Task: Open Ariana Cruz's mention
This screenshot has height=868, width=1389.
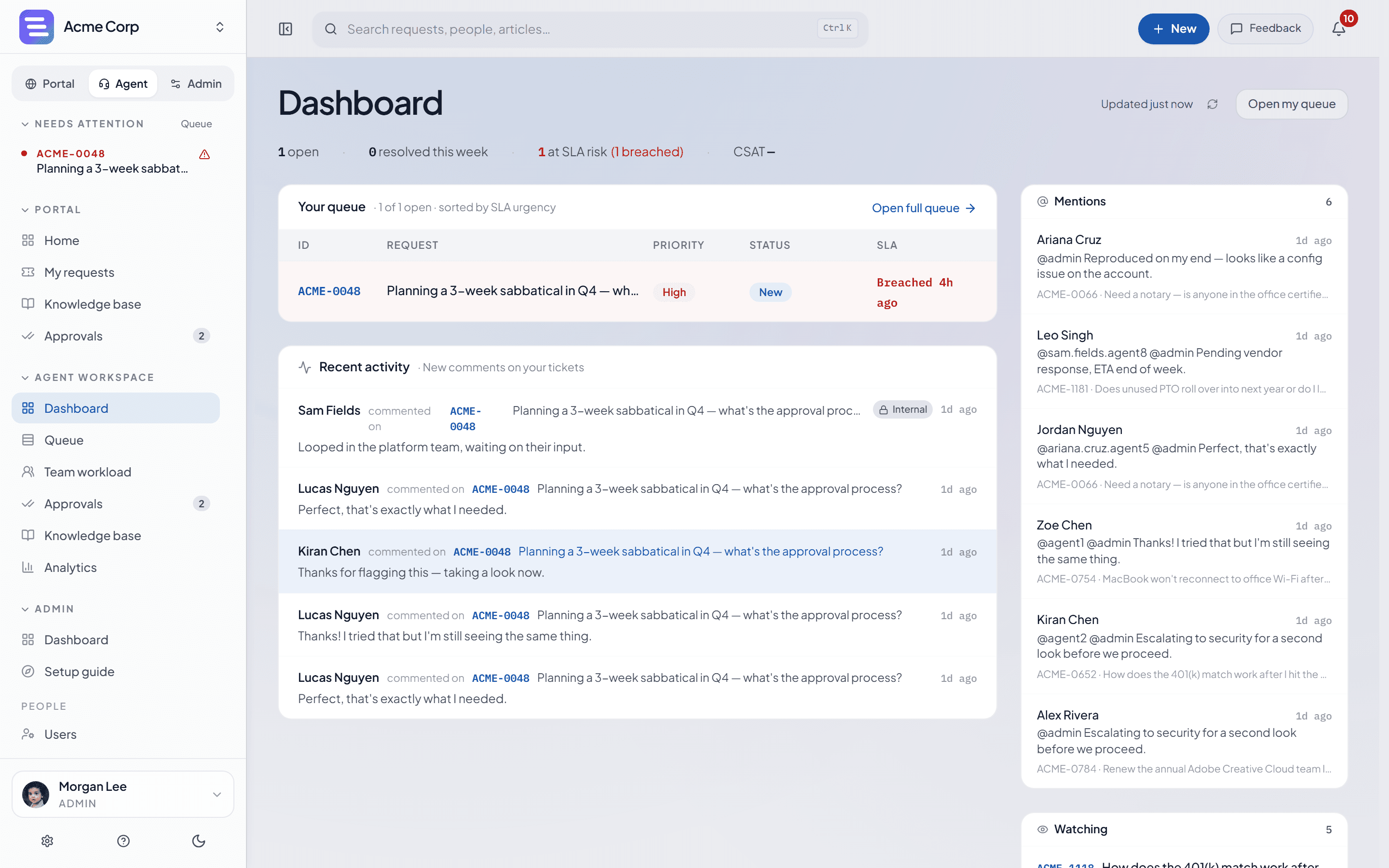Action: (x=1184, y=266)
